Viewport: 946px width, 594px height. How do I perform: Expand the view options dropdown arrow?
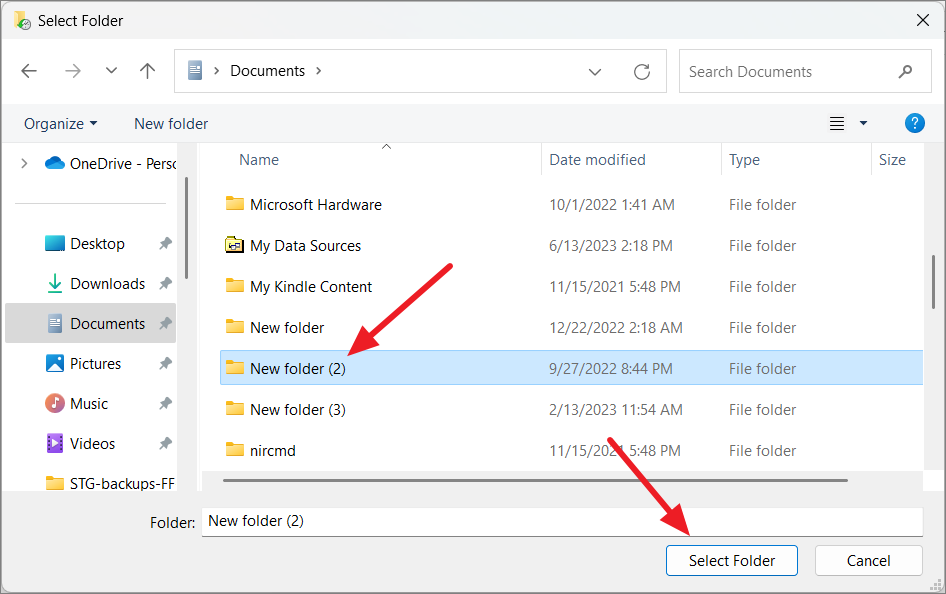(x=861, y=123)
